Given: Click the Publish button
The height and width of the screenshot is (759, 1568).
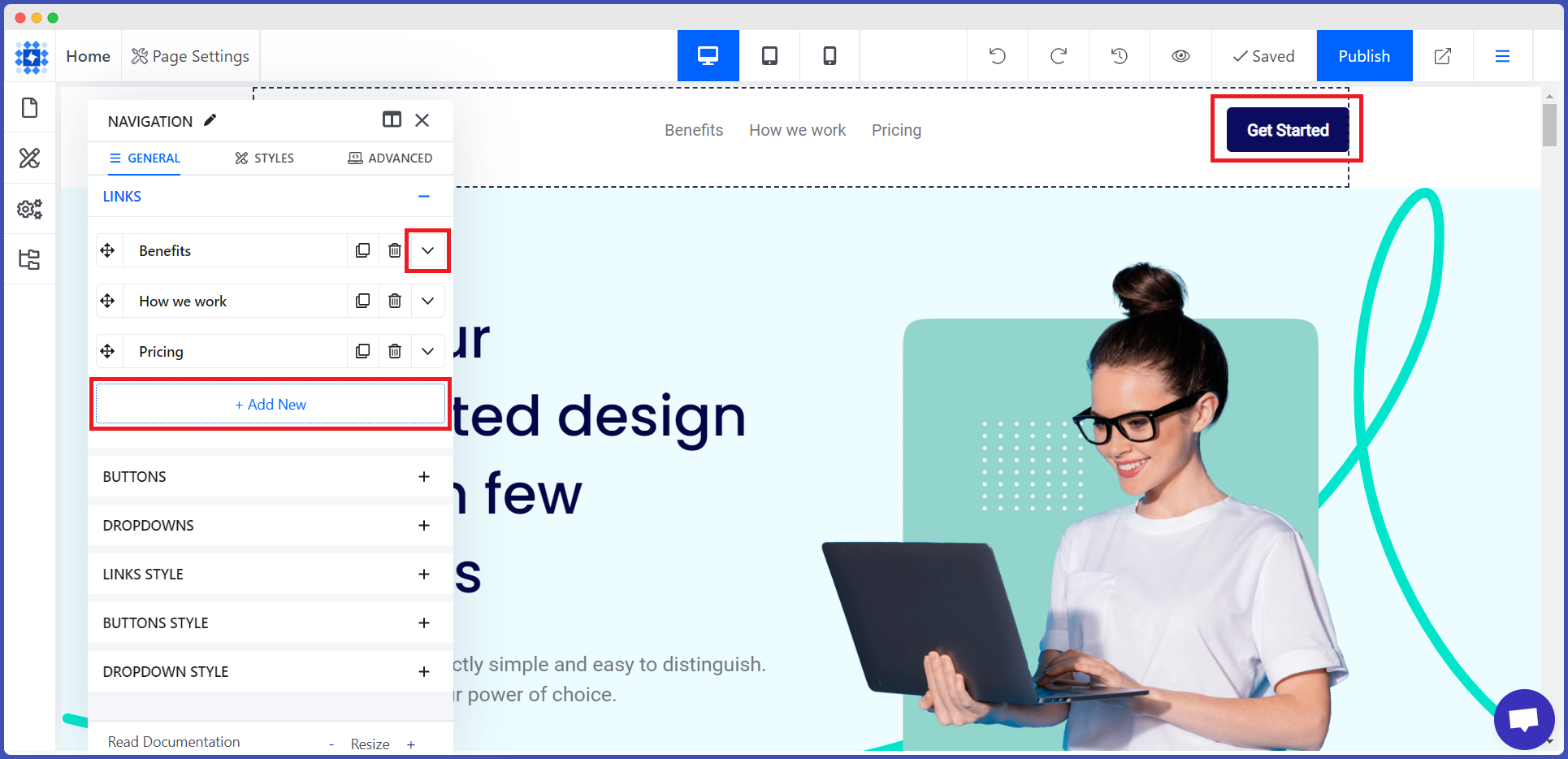Looking at the screenshot, I should point(1364,55).
